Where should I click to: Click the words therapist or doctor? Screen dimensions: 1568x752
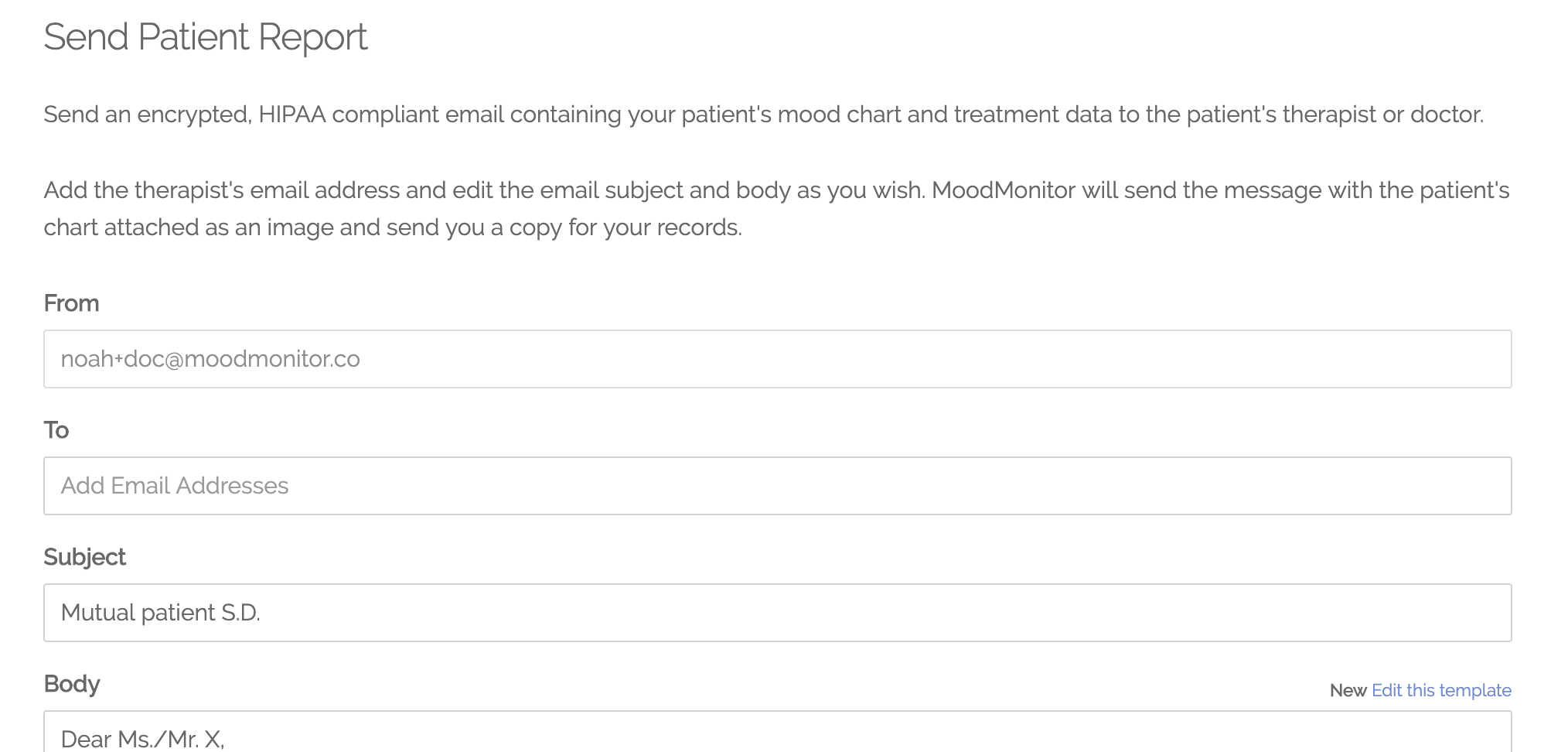coord(1382,115)
